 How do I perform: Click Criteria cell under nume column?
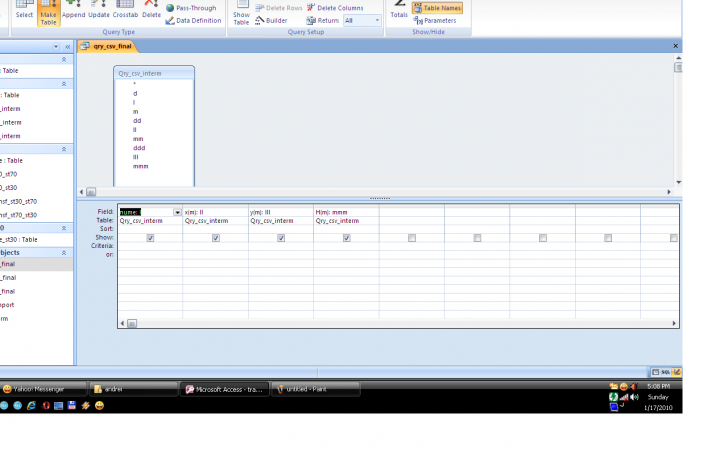tap(150, 246)
